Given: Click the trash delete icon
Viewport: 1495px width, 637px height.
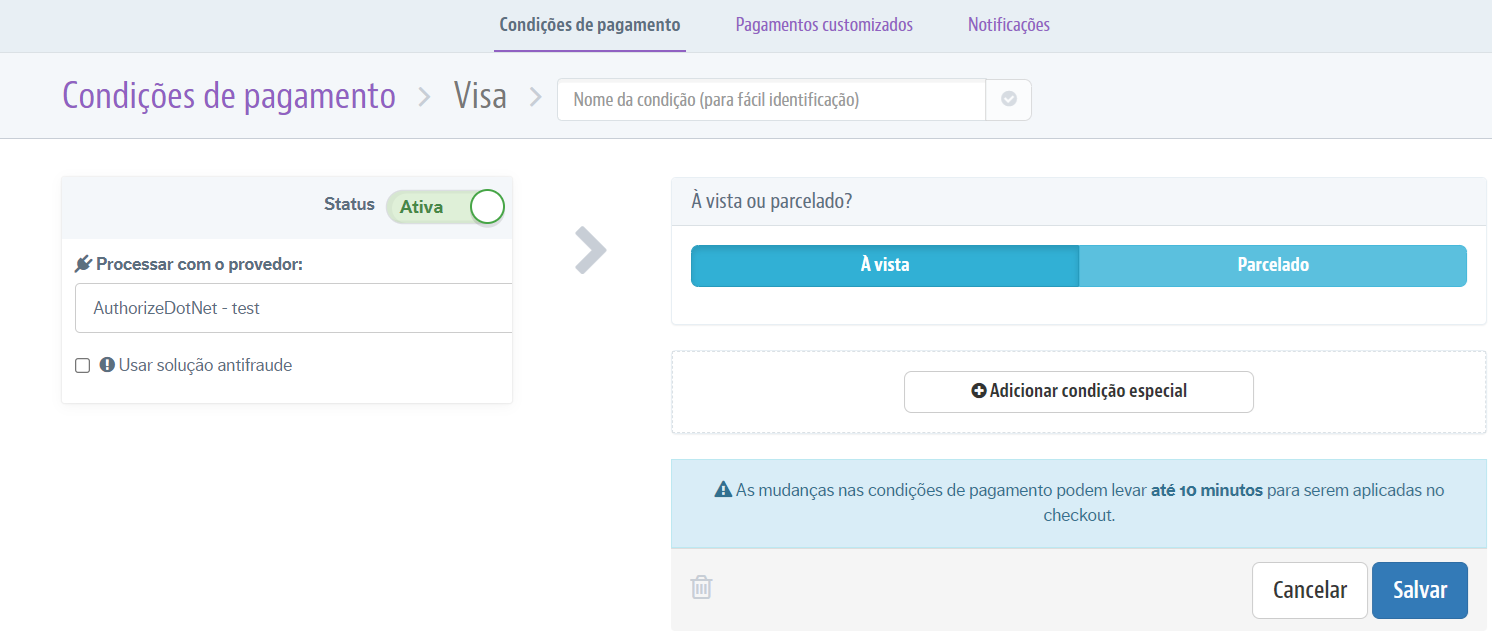Looking at the screenshot, I should (x=702, y=587).
